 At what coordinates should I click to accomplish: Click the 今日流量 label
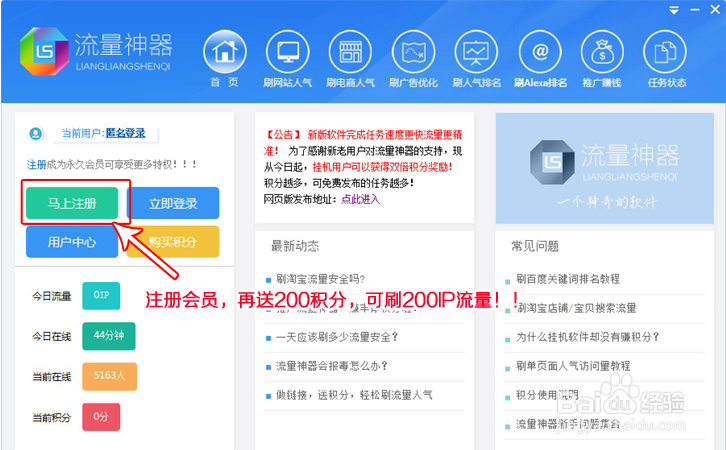[51, 296]
